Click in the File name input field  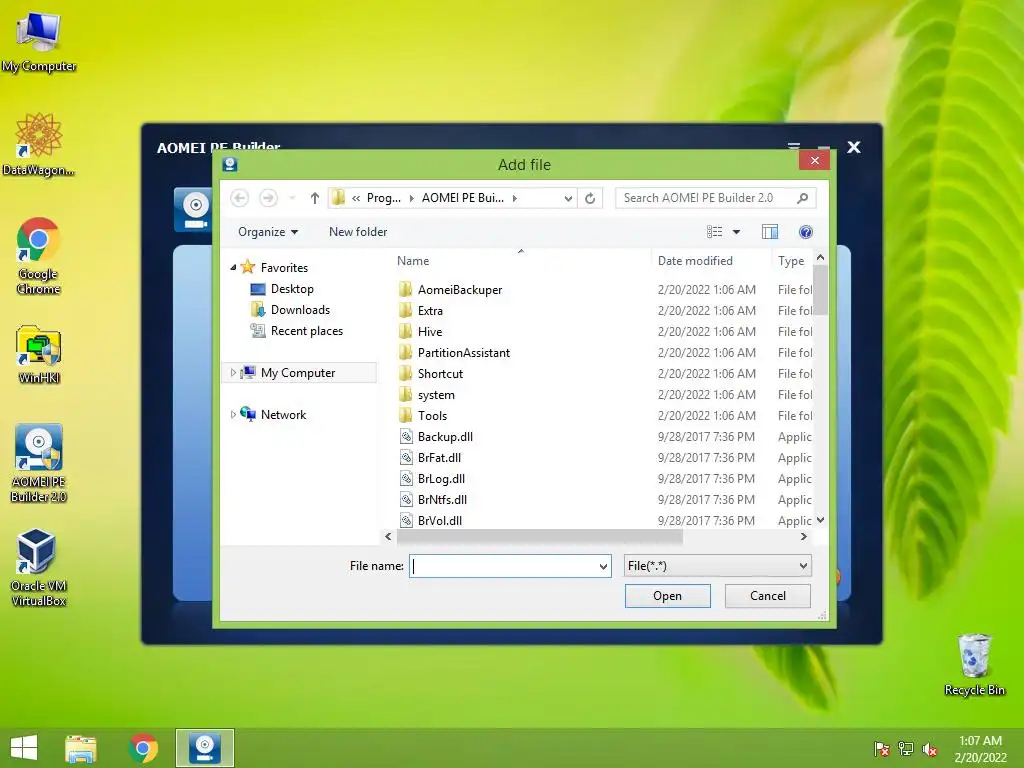503,566
